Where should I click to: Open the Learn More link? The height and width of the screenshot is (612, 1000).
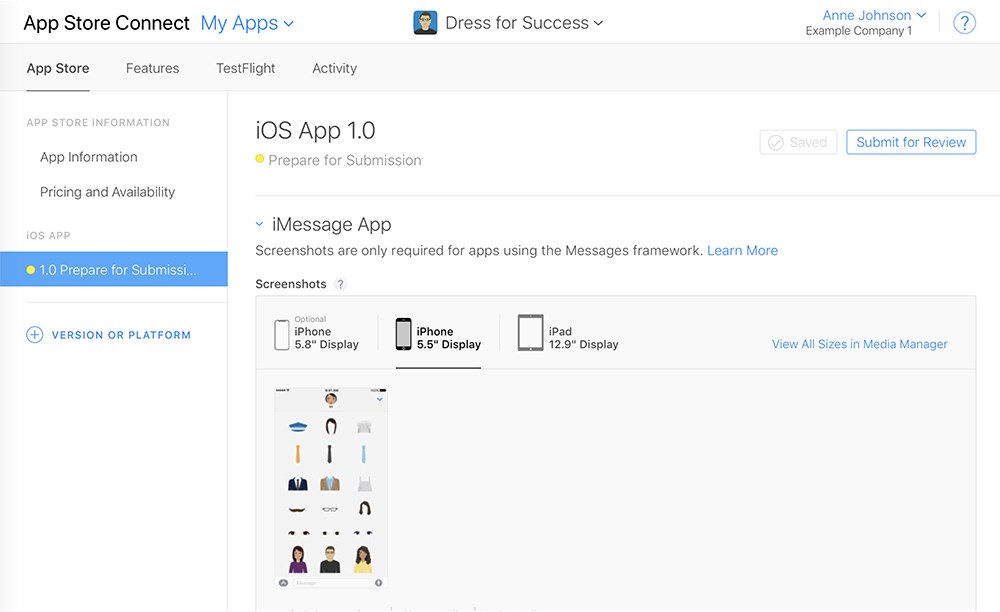(742, 251)
